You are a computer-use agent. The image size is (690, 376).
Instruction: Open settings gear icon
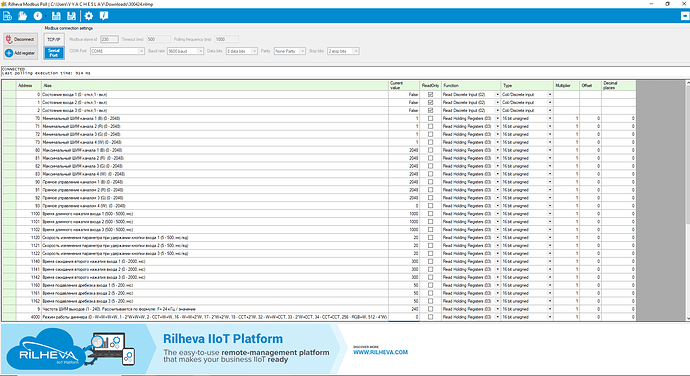click(89, 16)
